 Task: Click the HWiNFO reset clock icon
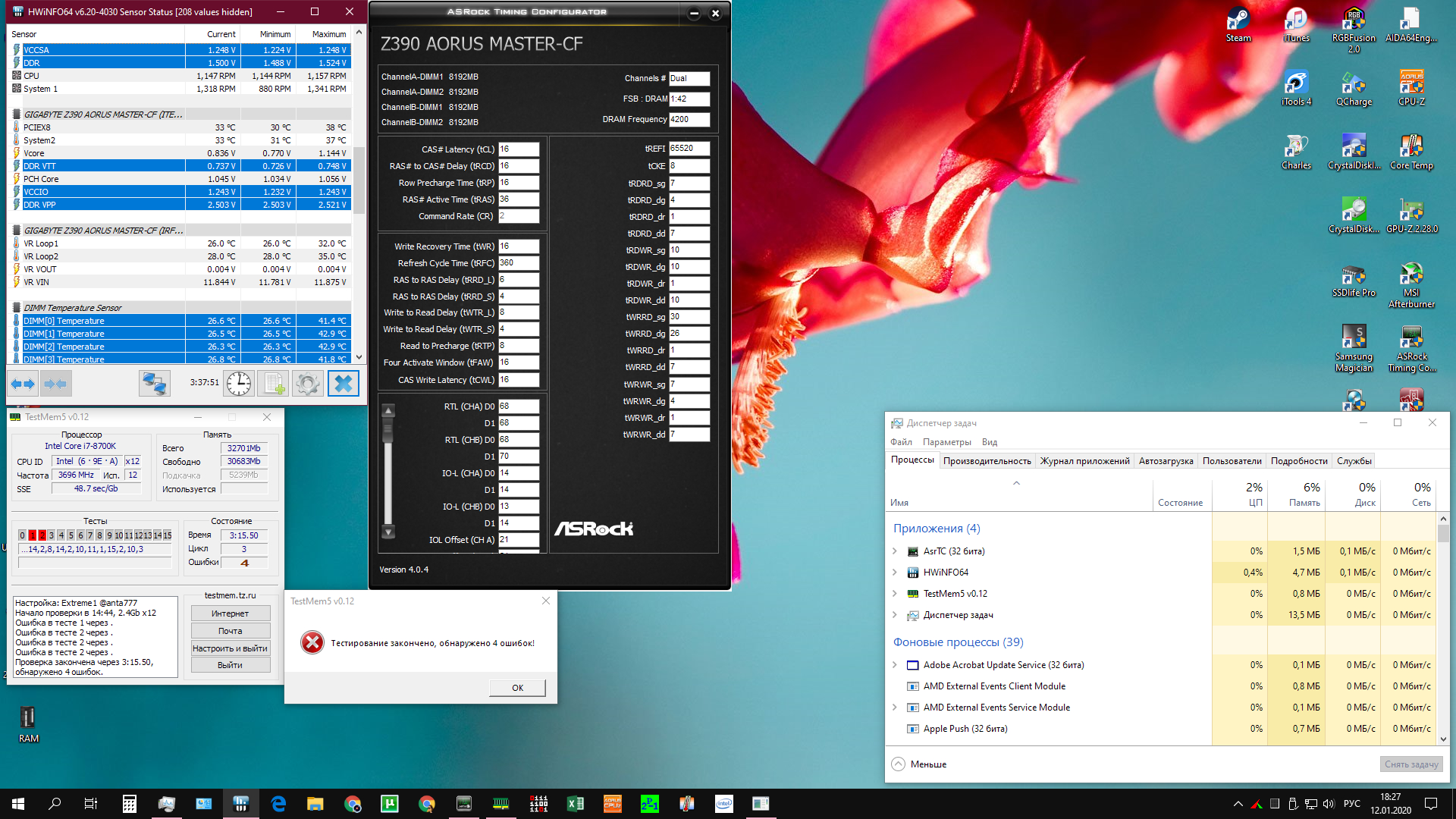(239, 384)
